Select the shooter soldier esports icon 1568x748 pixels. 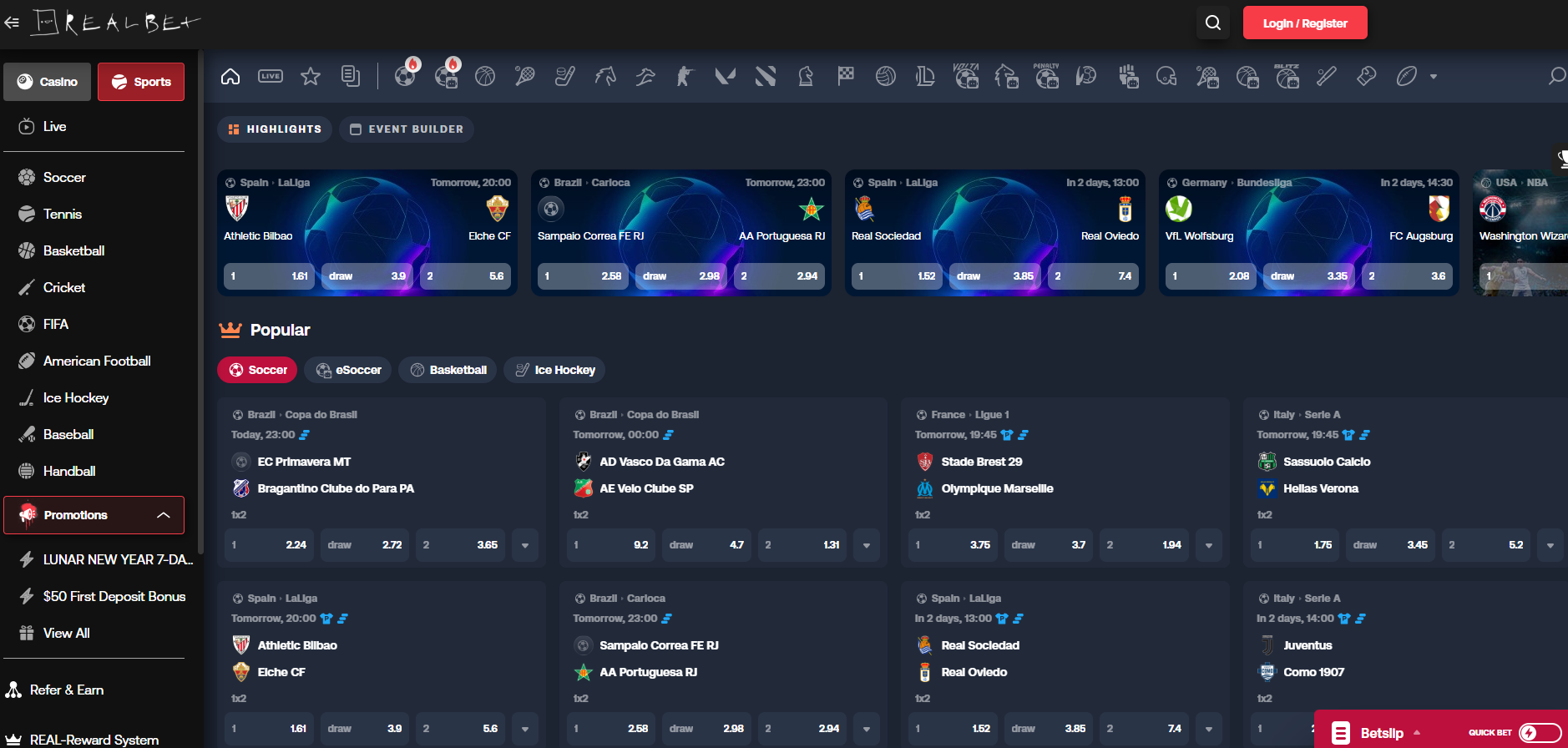685,77
